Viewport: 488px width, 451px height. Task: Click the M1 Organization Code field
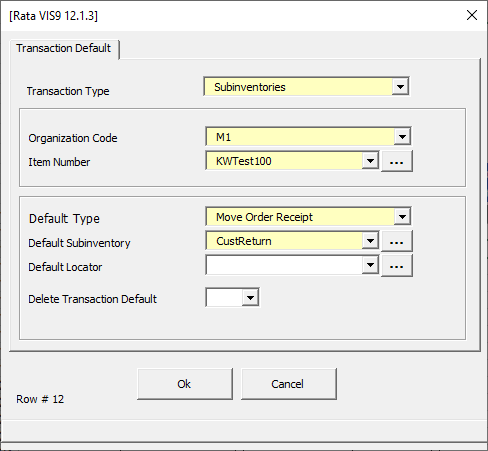[x=300, y=137]
